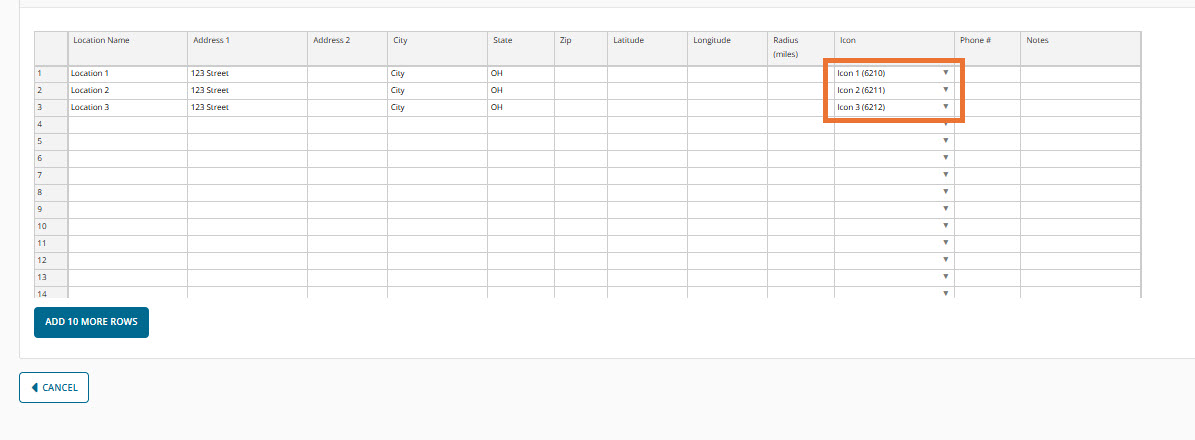Select the Location 1 name cell
This screenshot has width=1195, height=440.
pyautogui.click(x=127, y=74)
